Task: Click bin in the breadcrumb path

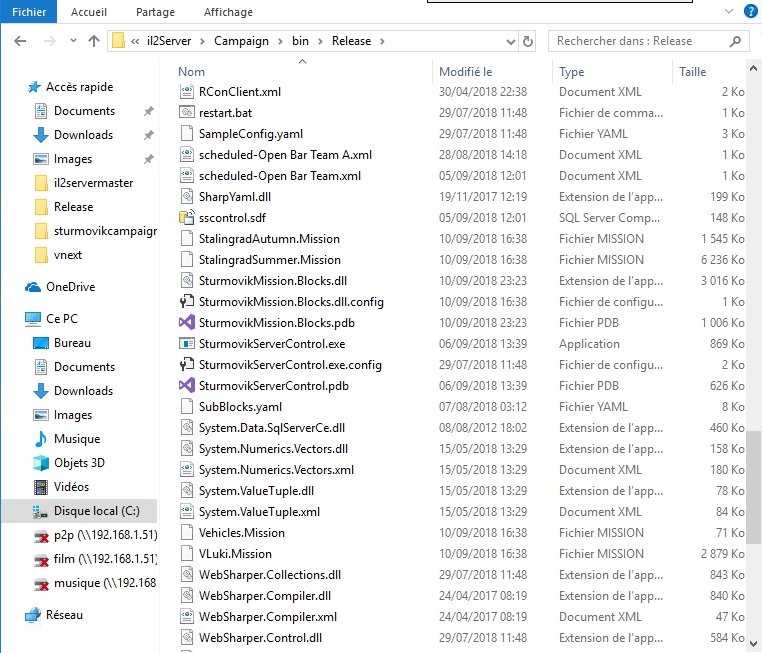Action: tap(300, 41)
